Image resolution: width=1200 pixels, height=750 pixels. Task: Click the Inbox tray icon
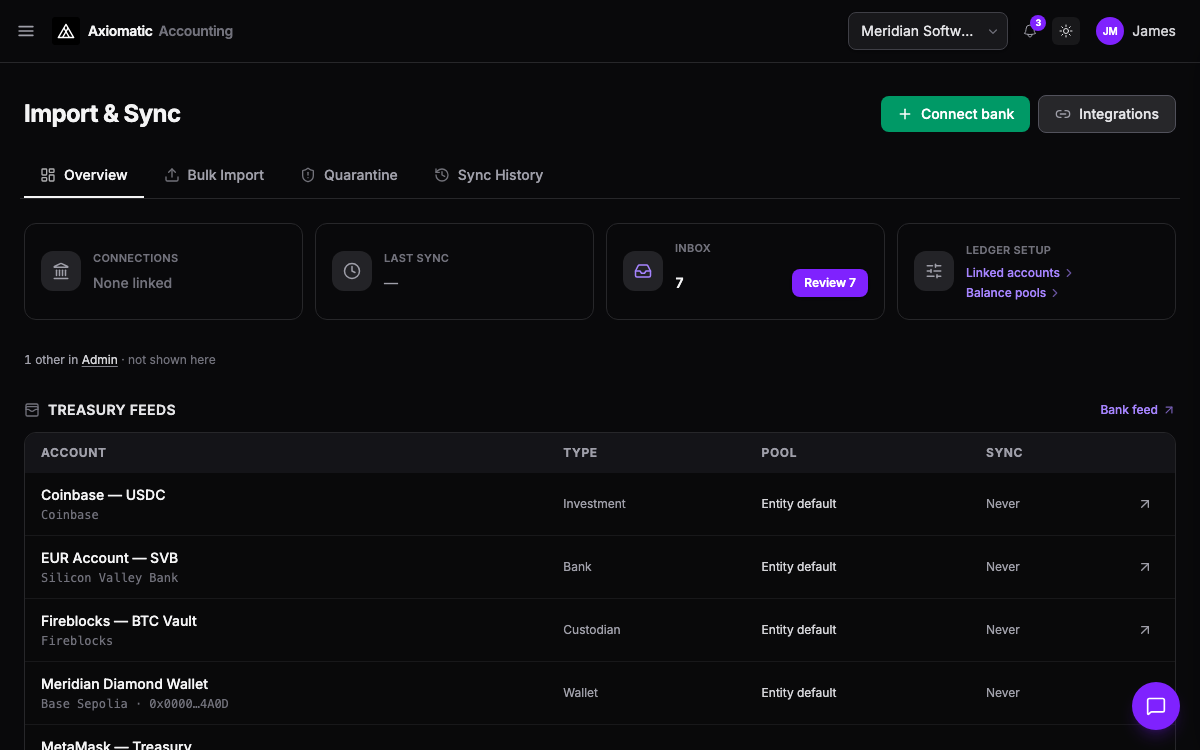(643, 271)
